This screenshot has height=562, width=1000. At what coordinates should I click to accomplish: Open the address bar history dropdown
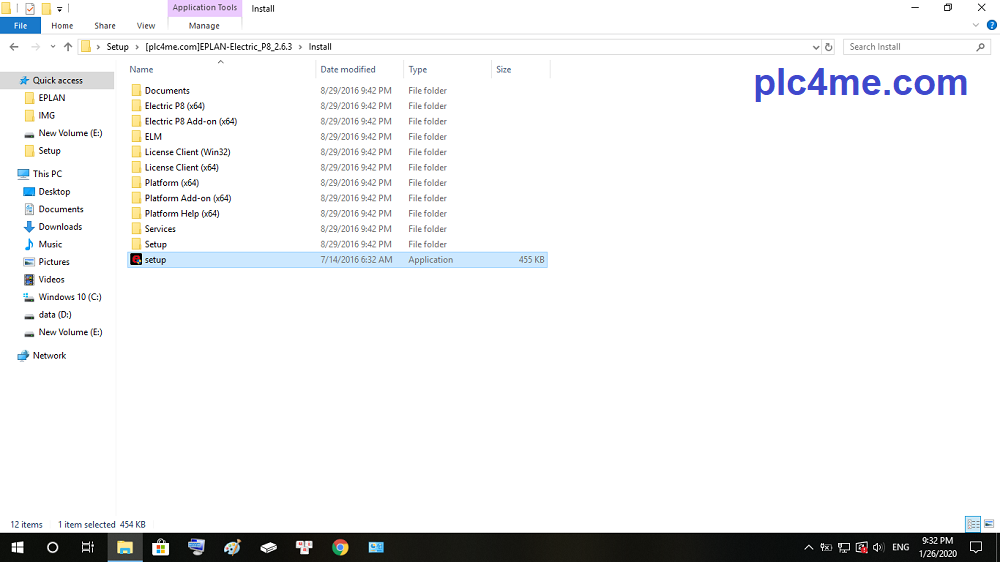point(815,47)
